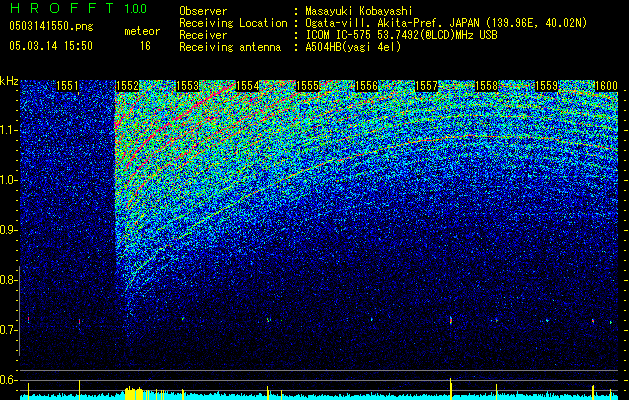The height and width of the screenshot is (400, 629).
Task: Click the observer name Masayuki Kobayashi
Action: tap(359, 11)
